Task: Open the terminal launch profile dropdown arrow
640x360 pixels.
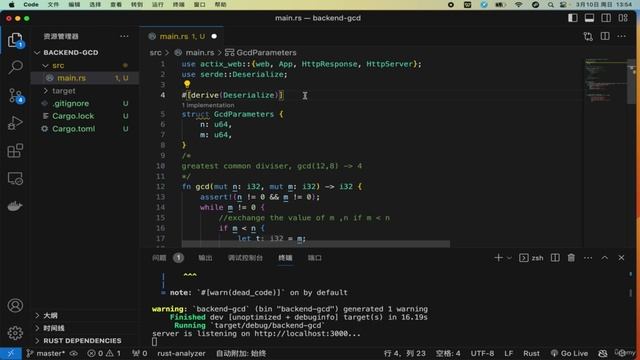Action: pyautogui.click(x=509, y=258)
